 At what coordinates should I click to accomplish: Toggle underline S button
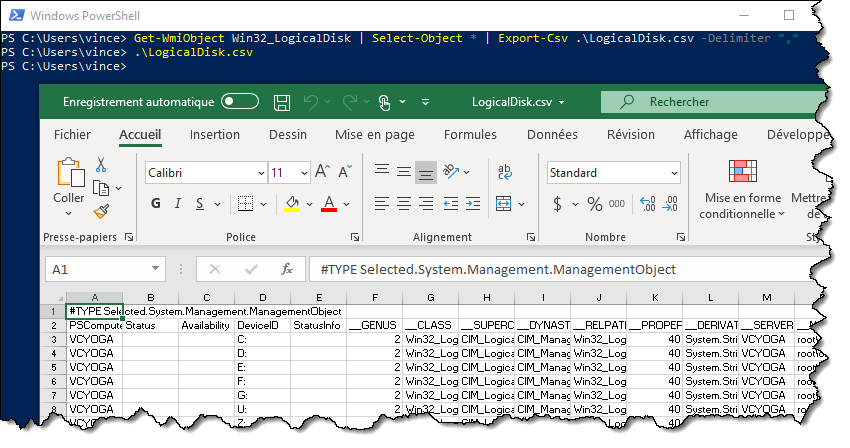[x=200, y=203]
